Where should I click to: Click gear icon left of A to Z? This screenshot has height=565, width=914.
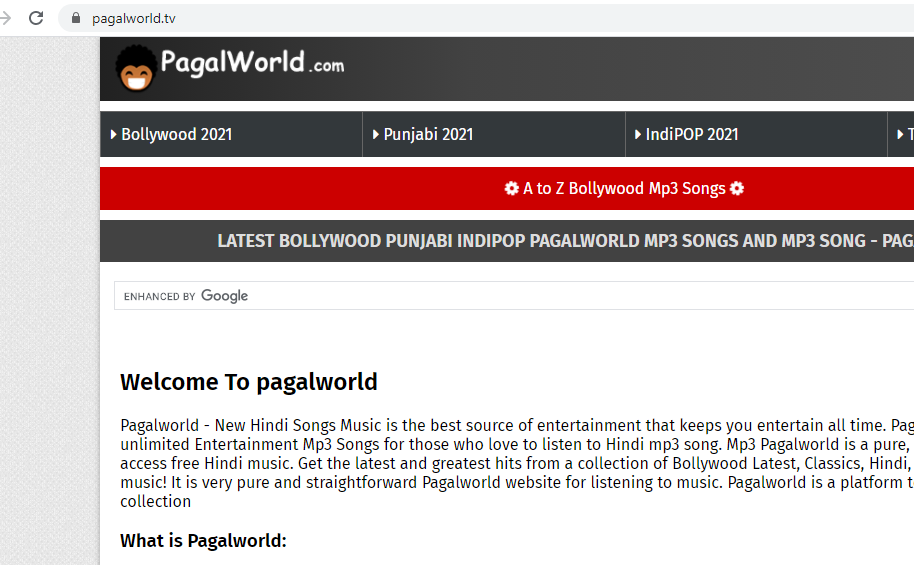(511, 188)
